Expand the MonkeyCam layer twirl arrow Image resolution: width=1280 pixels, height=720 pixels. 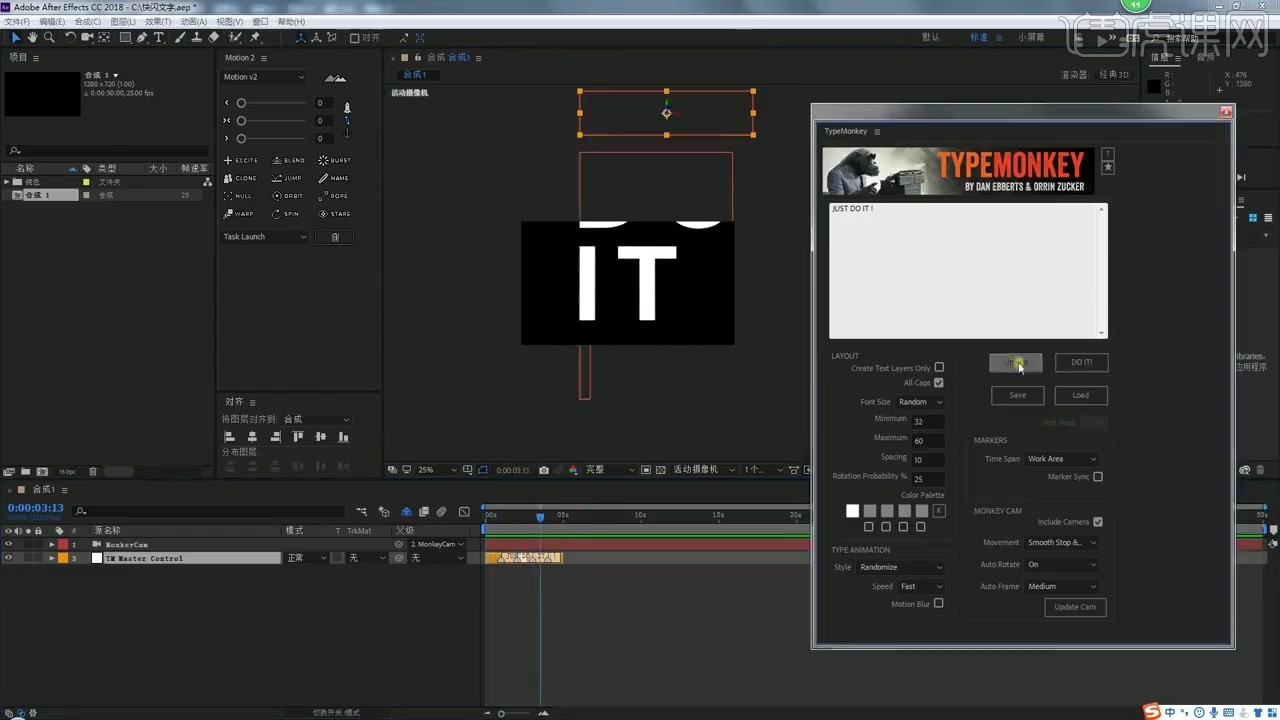(52, 545)
